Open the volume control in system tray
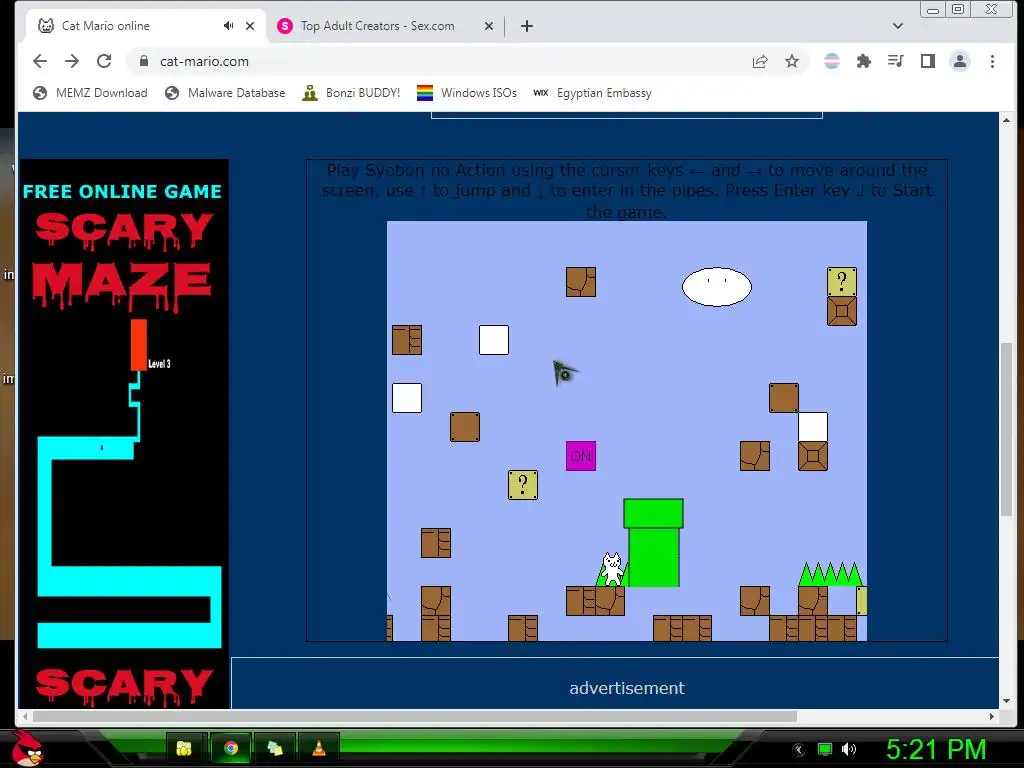 [x=848, y=749]
